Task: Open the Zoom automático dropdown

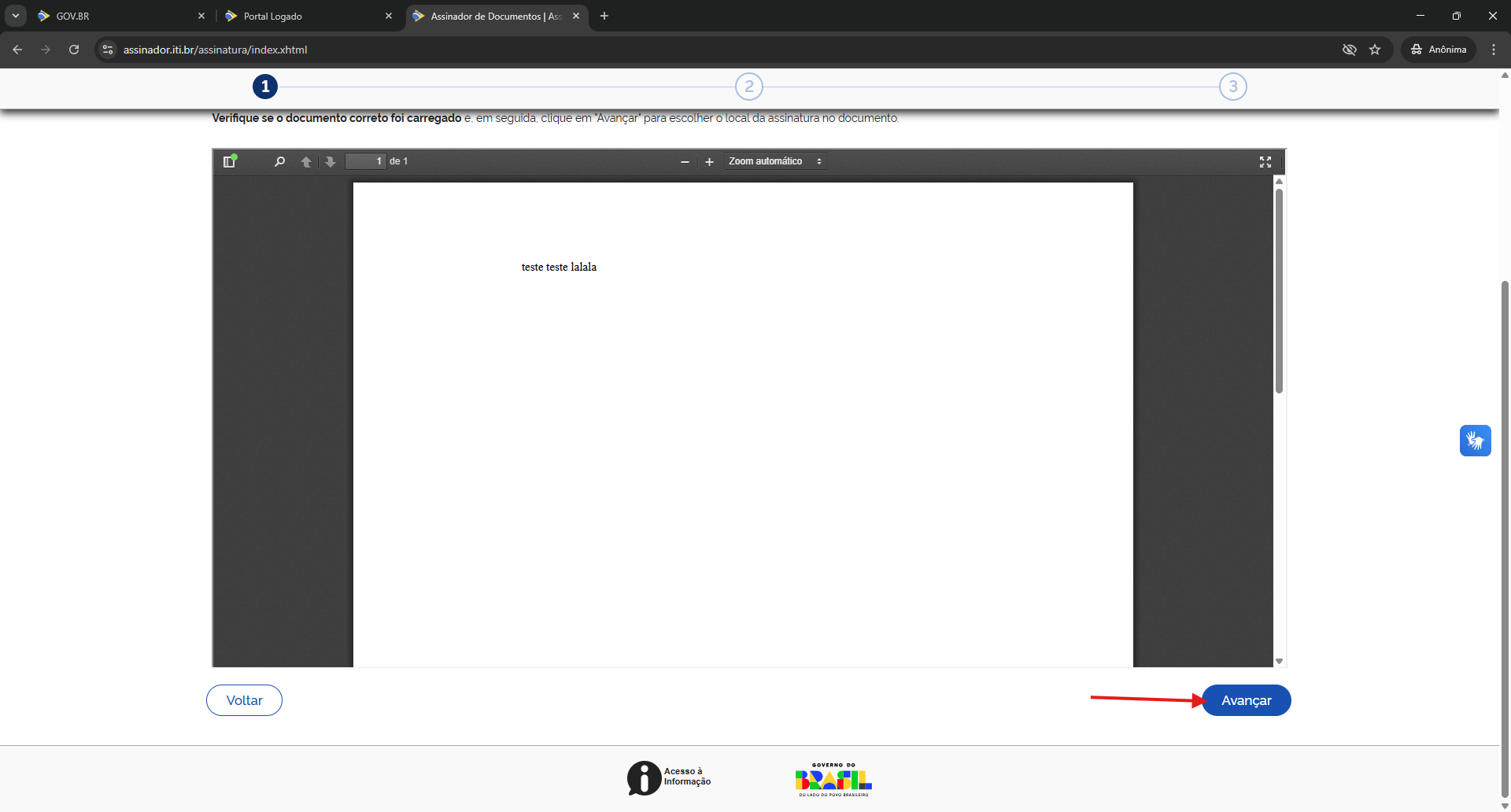Action: click(775, 161)
